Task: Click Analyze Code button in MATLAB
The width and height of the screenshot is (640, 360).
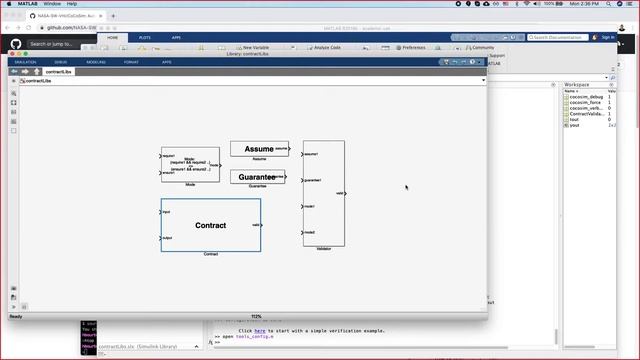Action: click(324, 48)
